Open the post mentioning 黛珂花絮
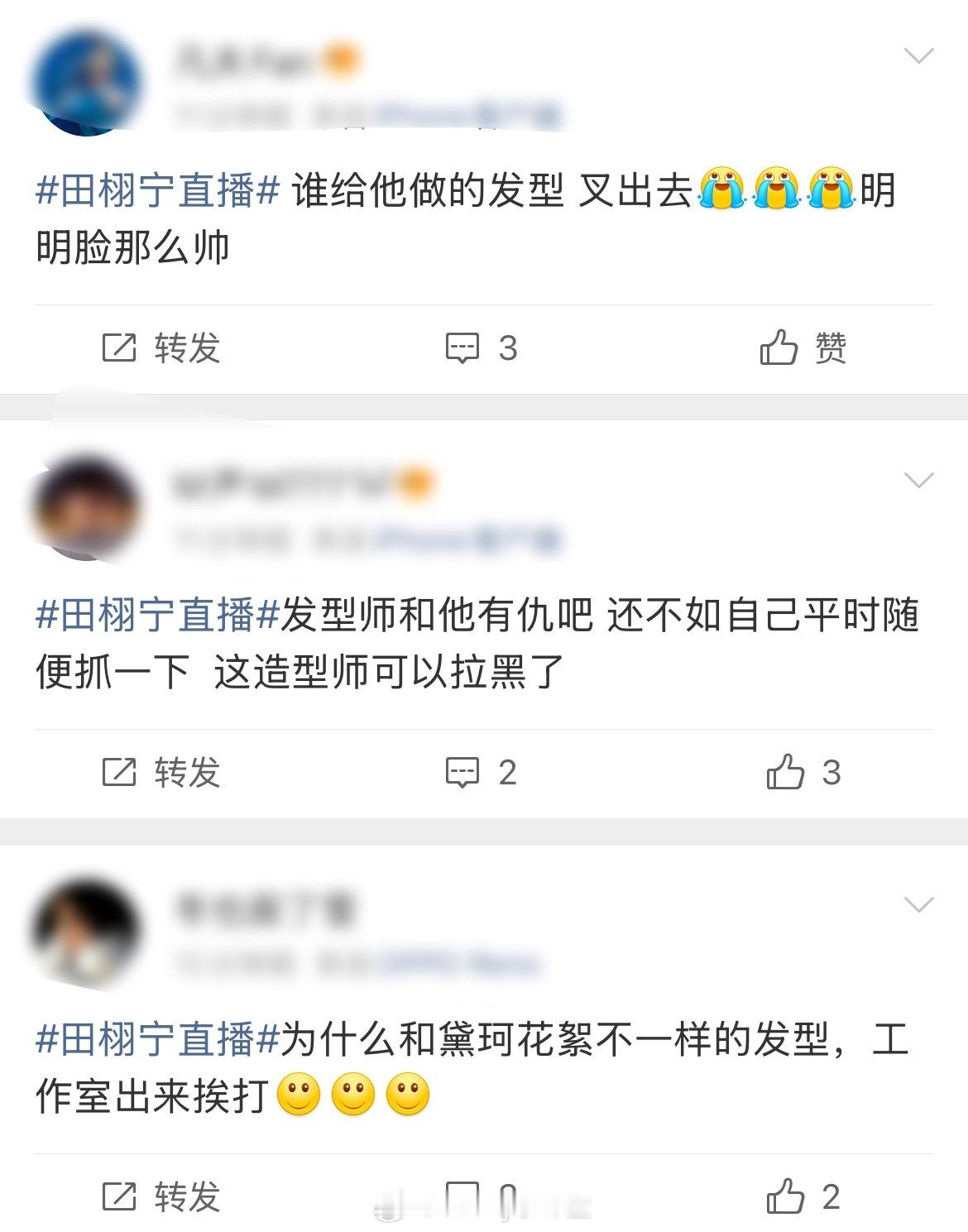The image size is (968, 1232). pos(472,1068)
